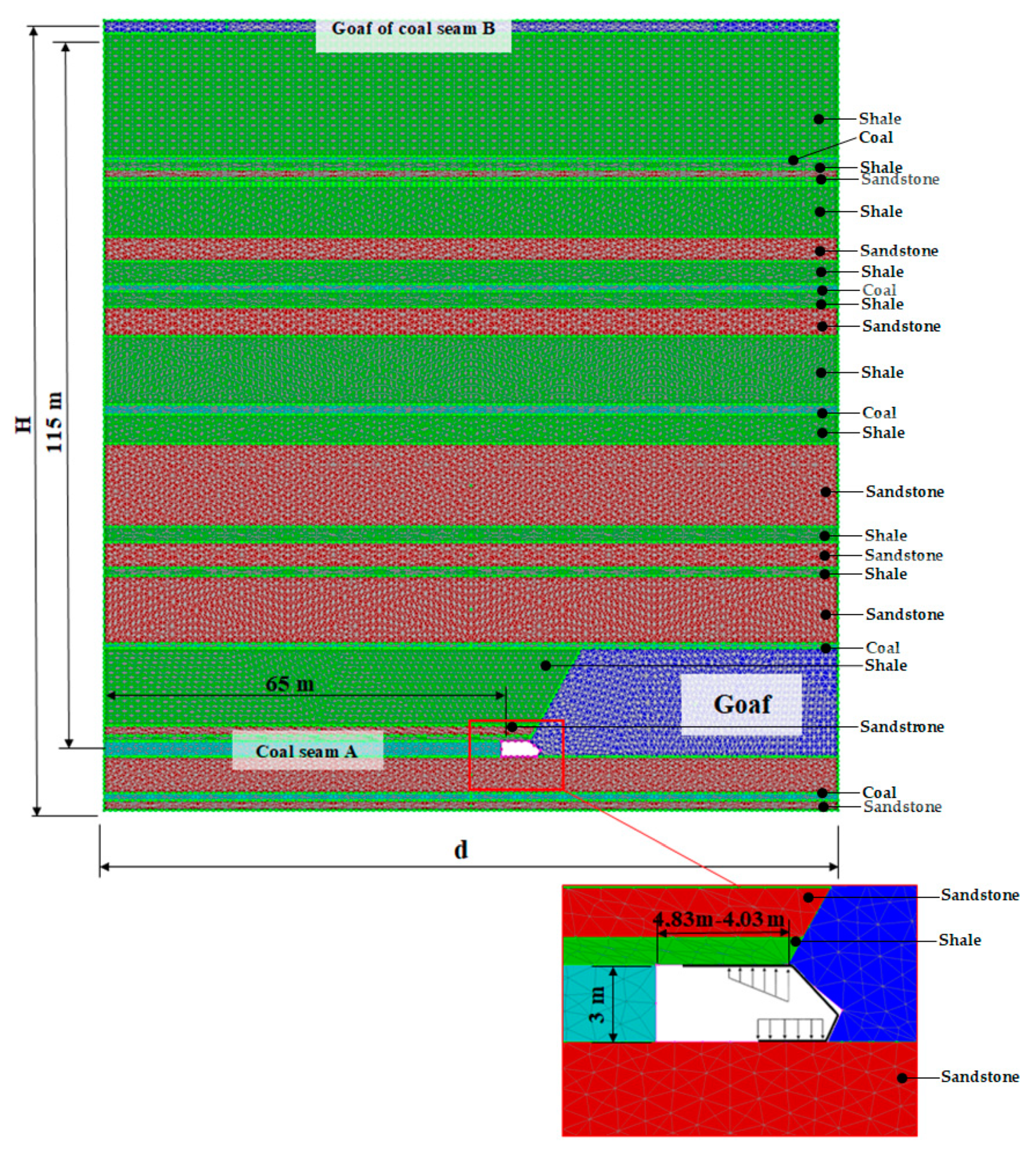This screenshot has width=1036, height=1153.
Task: Click the topmost 'Coal' layer label
Action: pyautogui.click(x=876, y=138)
